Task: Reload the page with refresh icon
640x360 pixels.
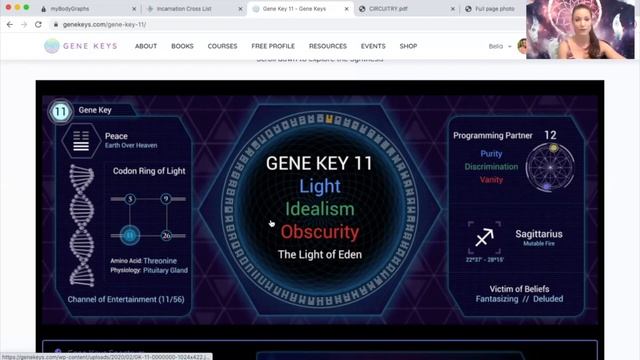Action: [38, 24]
